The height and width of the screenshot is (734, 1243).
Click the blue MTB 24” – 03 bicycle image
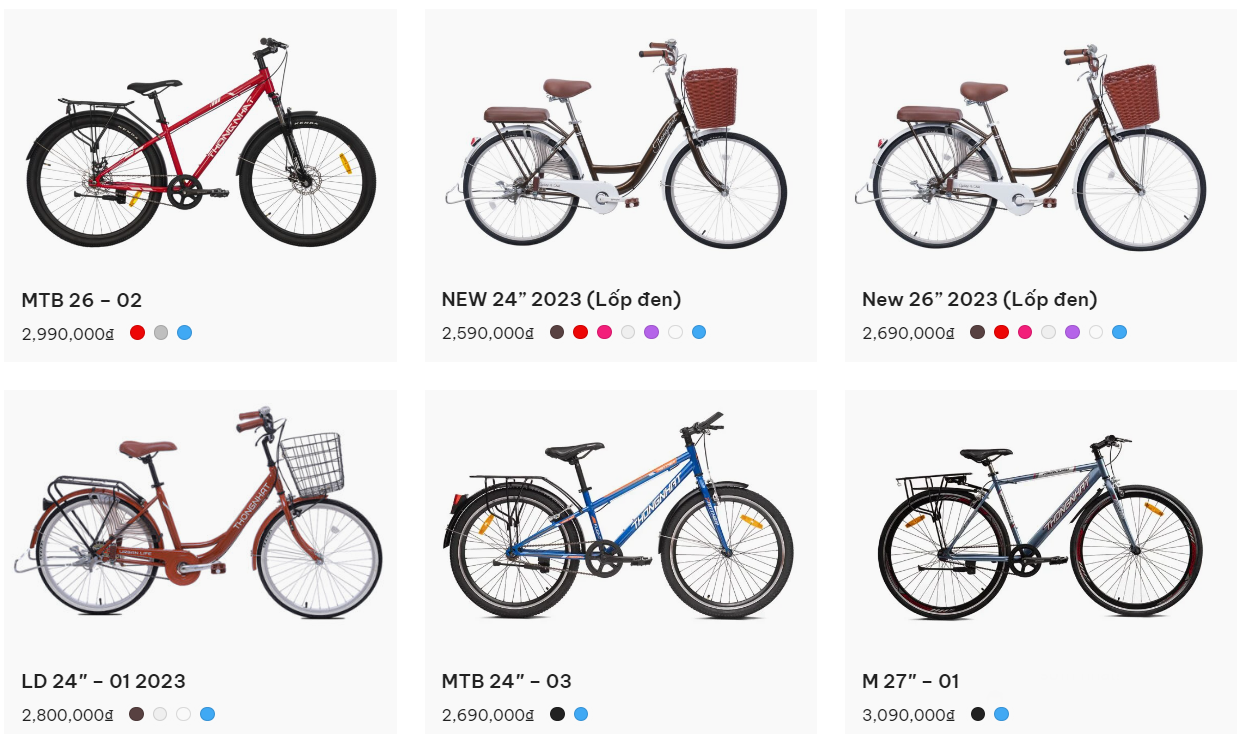tap(620, 520)
